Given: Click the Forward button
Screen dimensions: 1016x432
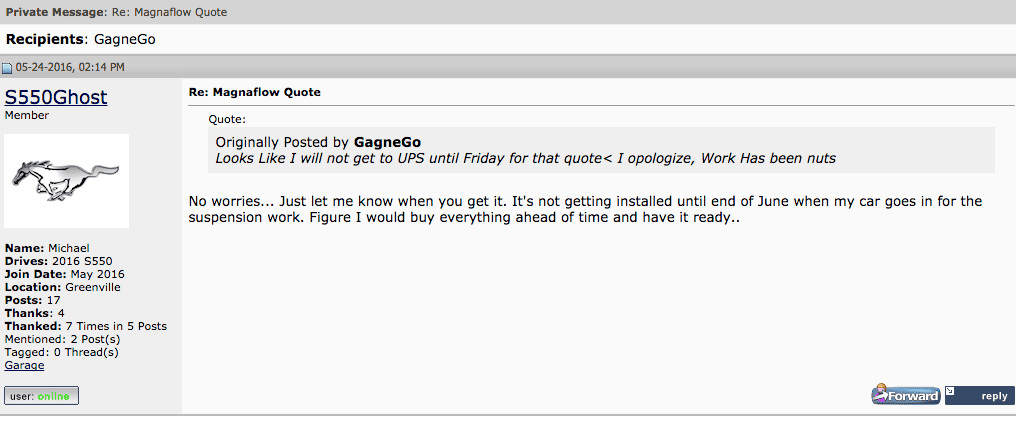Looking at the screenshot, I should 905,395.
